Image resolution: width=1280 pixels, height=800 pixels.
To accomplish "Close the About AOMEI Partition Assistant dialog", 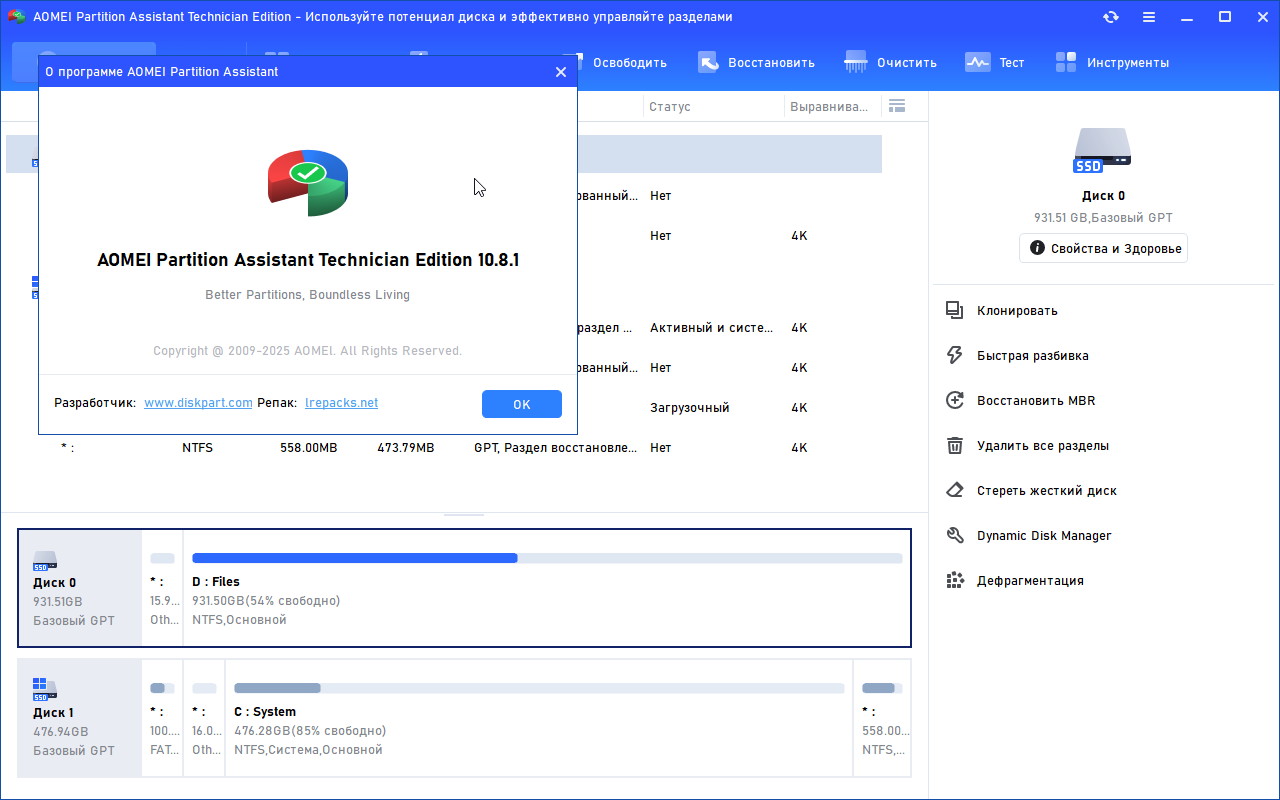I will coord(560,72).
